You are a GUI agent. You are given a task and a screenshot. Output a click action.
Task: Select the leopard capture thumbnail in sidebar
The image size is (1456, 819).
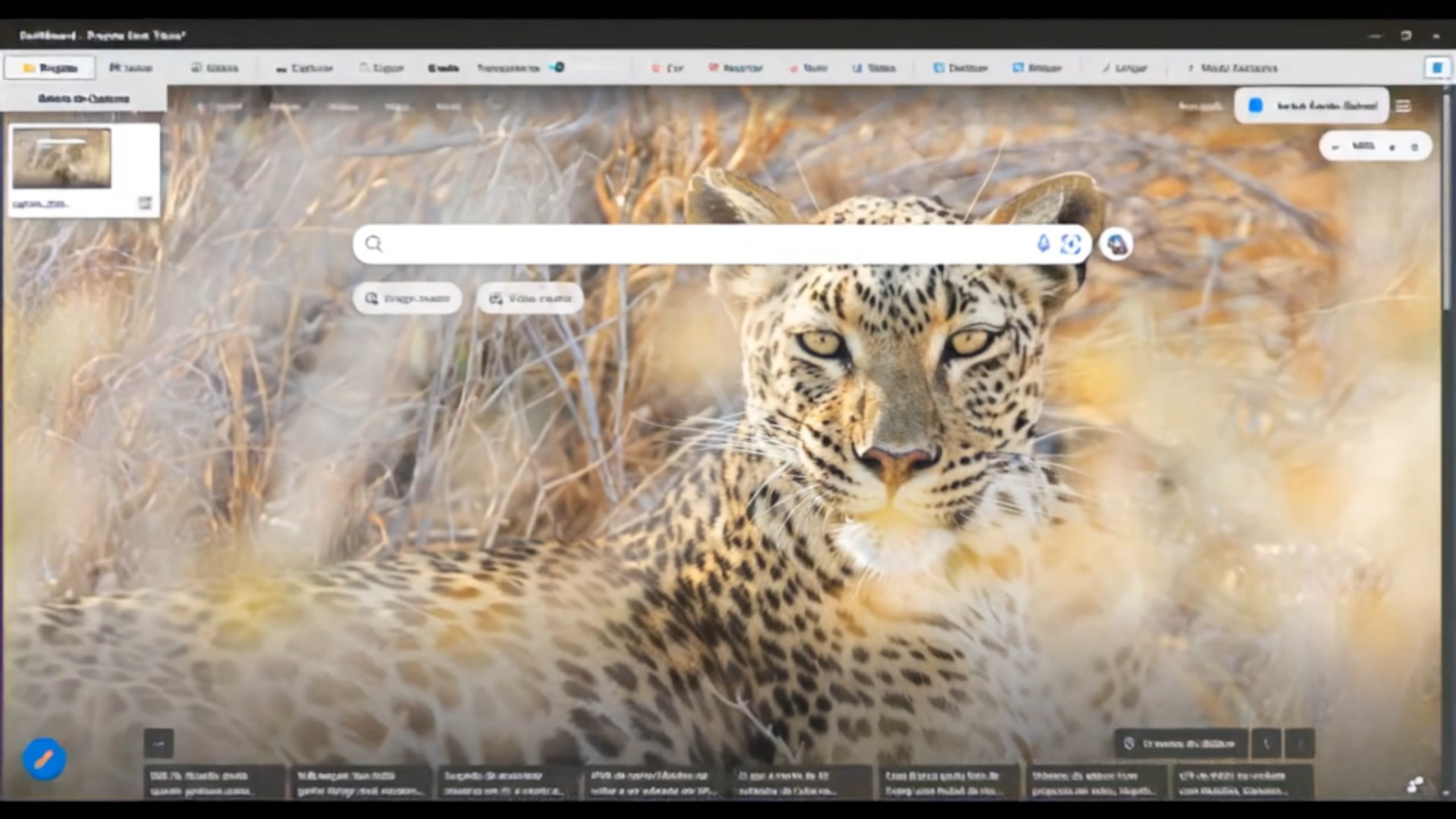click(x=61, y=158)
